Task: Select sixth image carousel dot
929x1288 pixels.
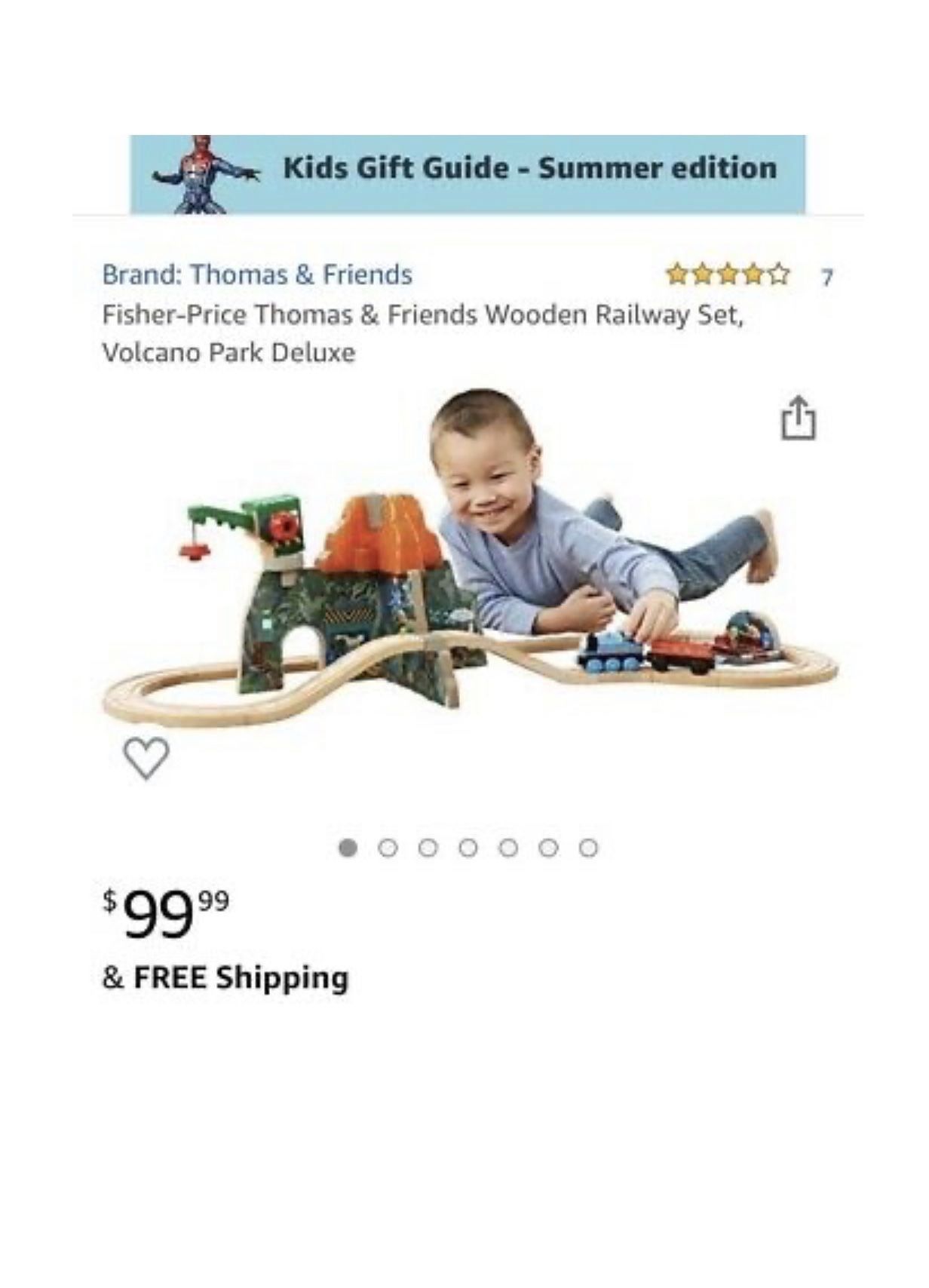Action: (548, 848)
